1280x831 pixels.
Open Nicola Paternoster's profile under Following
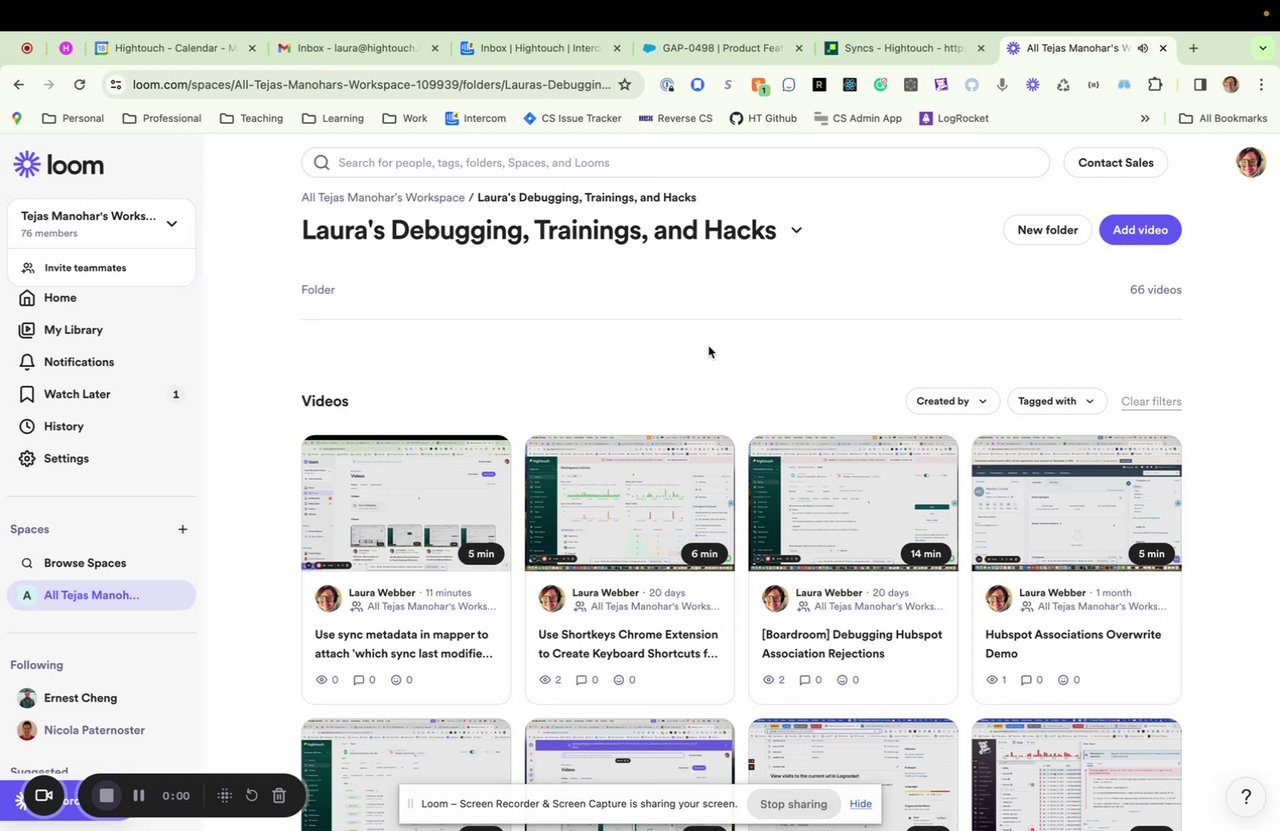pyautogui.click(x=94, y=730)
